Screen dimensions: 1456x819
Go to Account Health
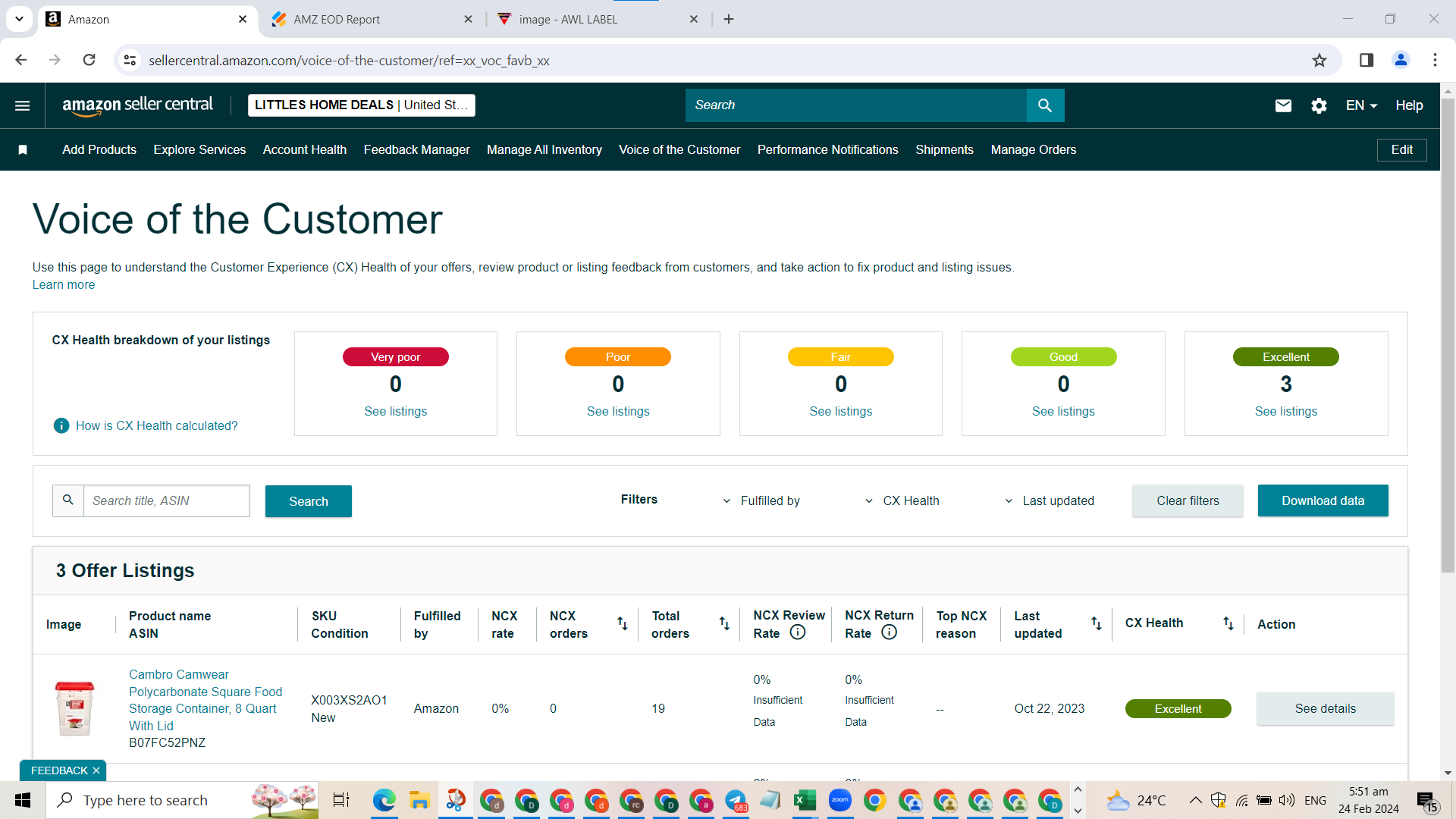(305, 150)
